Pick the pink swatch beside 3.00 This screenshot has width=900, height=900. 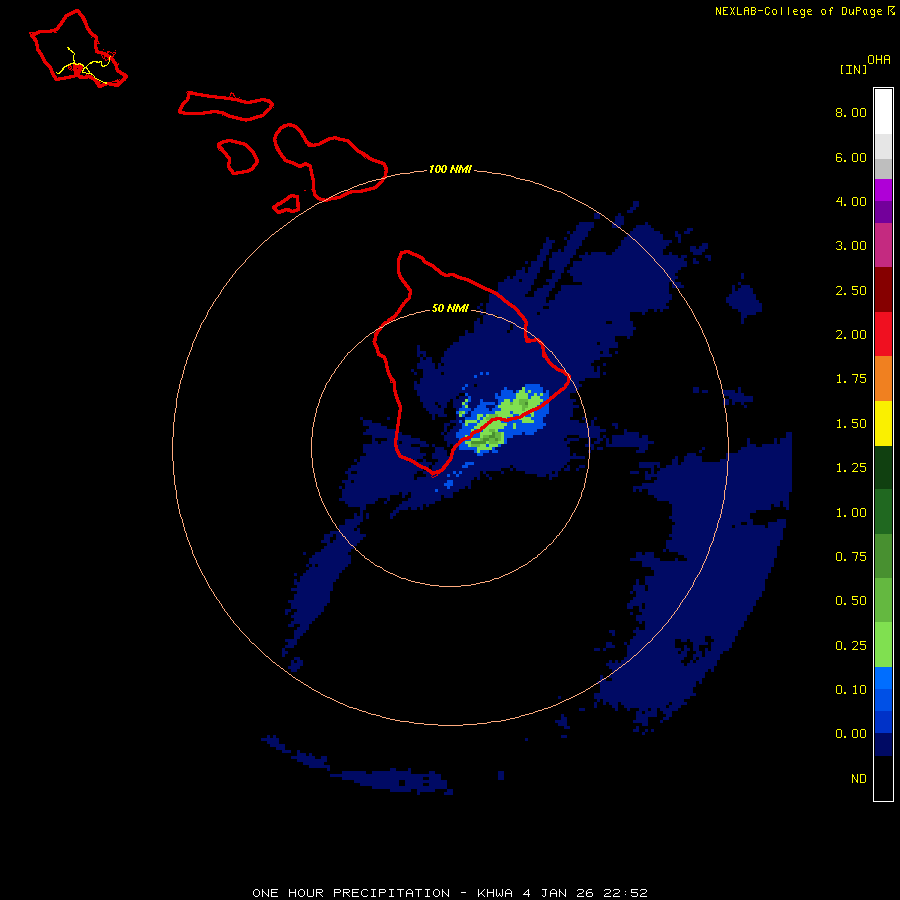pyautogui.click(x=883, y=246)
